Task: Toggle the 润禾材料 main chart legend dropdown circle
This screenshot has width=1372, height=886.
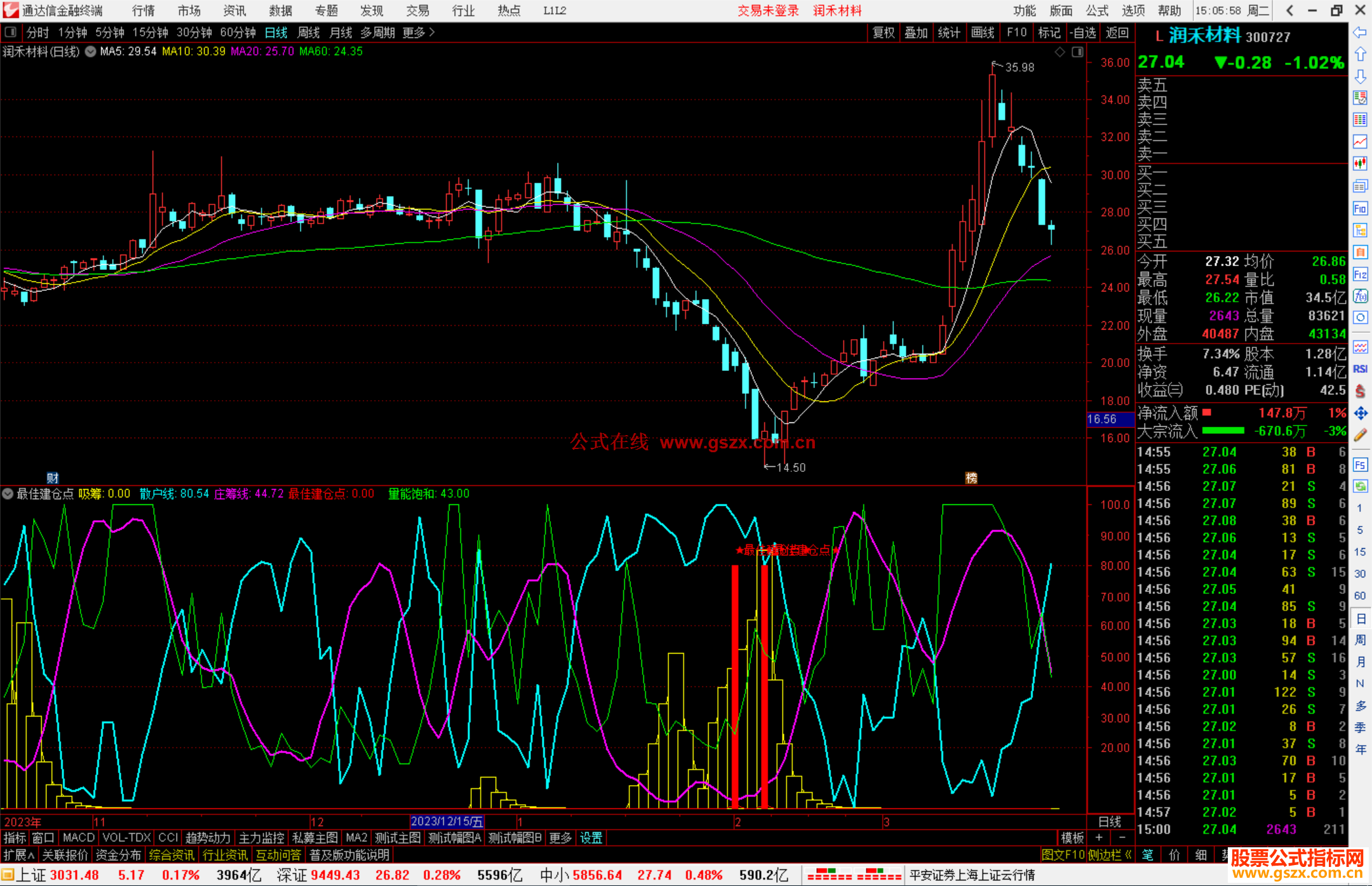Action: 91,51
